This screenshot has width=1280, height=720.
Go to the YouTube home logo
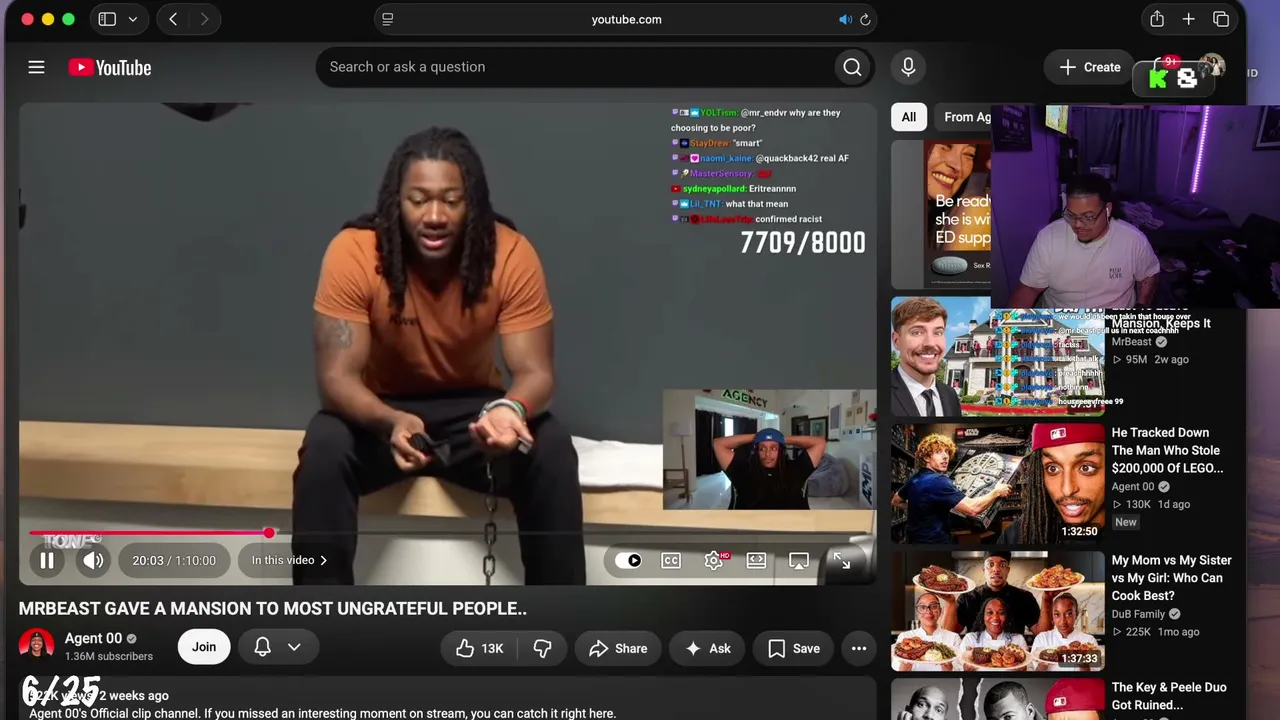[110, 67]
